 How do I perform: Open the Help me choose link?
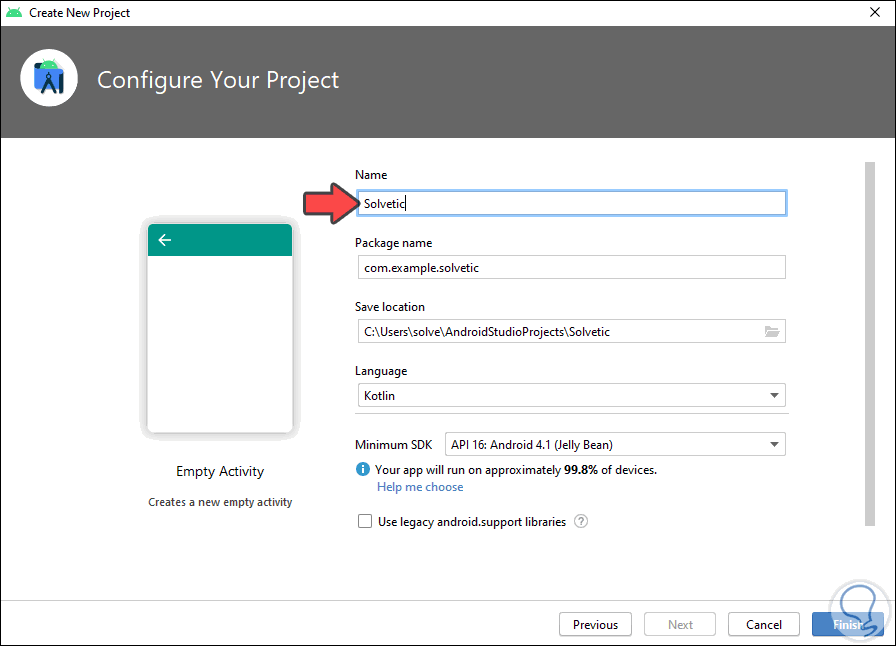click(x=420, y=487)
